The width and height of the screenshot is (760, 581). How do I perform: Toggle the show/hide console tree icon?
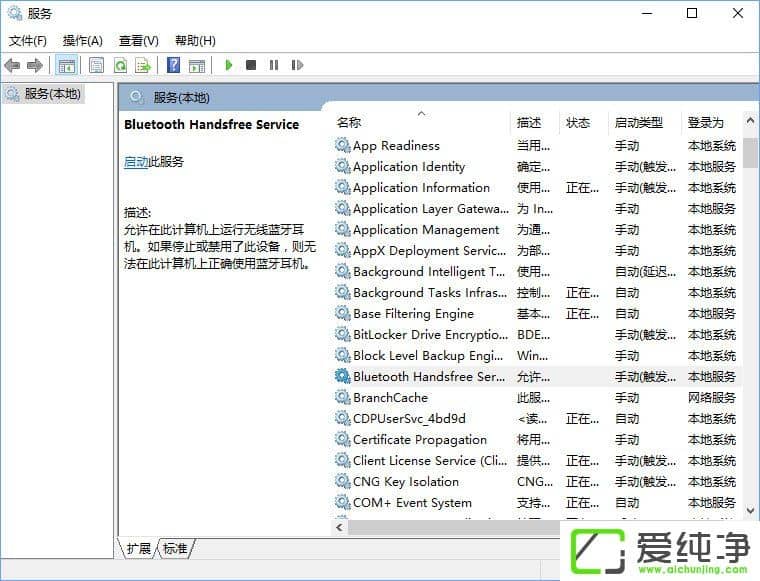point(67,65)
